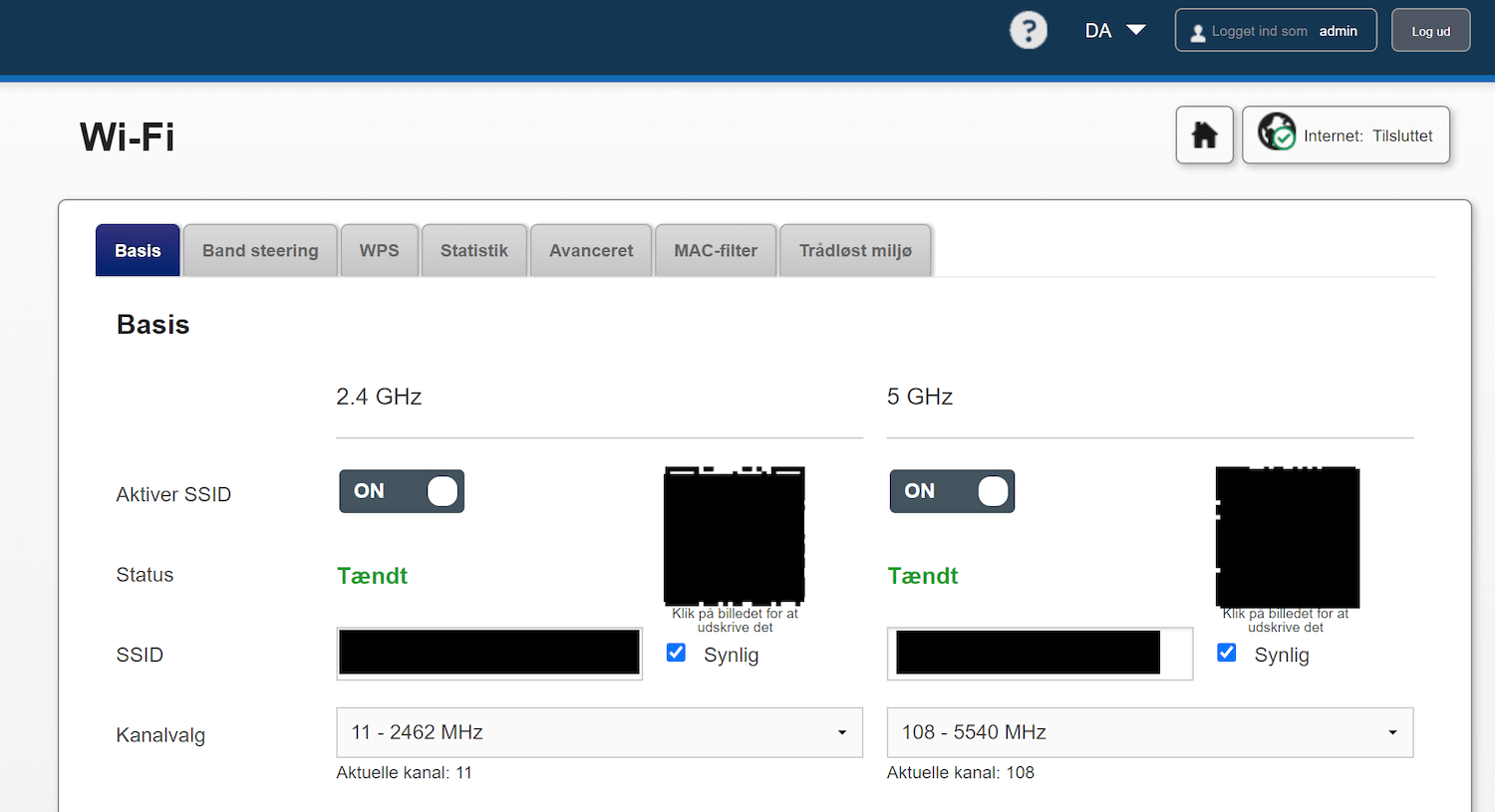Expand the 5 GHz channel dropdown
This screenshot has width=1495, height=812.
point(1149,732)
